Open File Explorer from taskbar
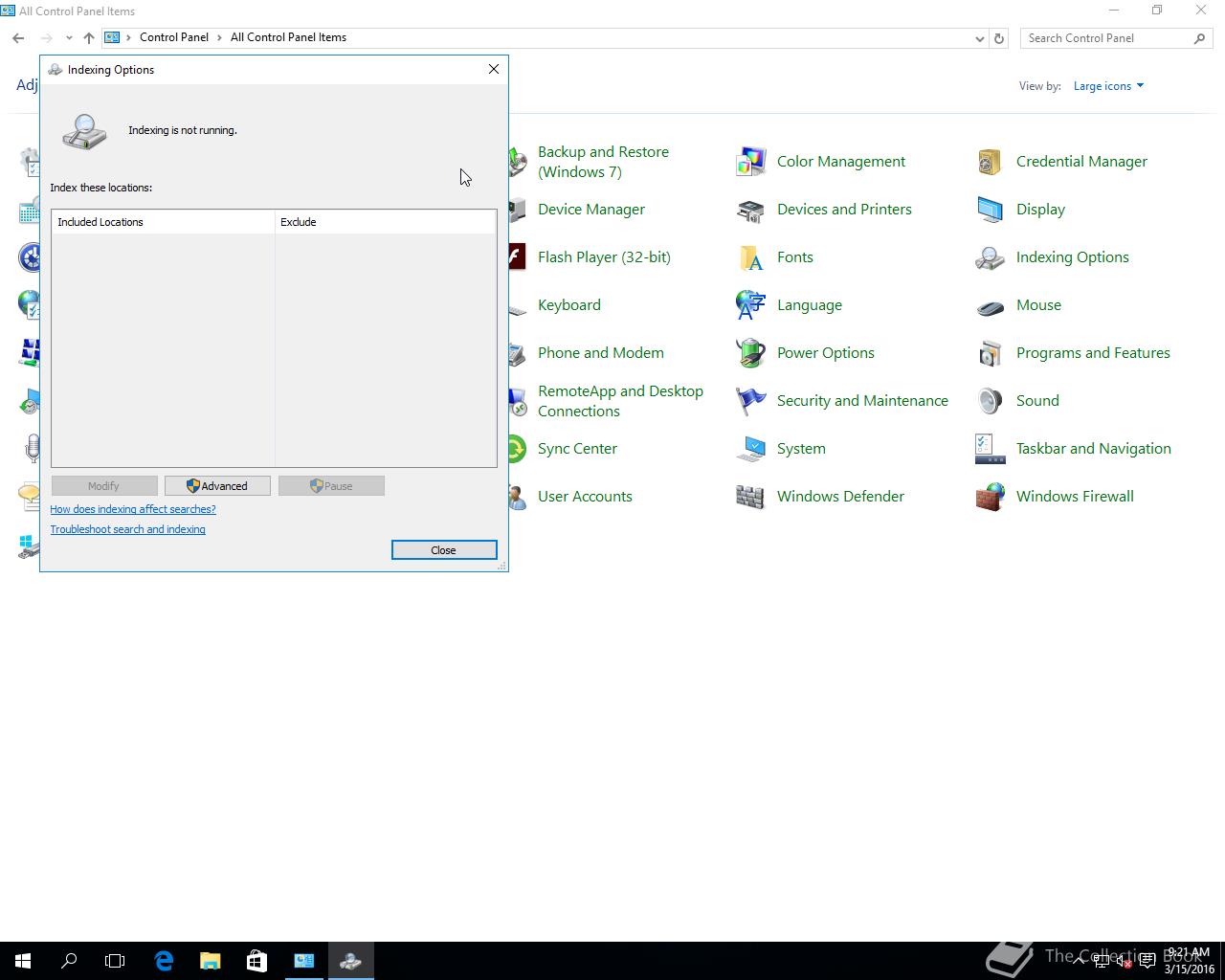Image resolution: width=1225 pixels, height=980 pixels. pyautogui.click(x=210, y=961)
